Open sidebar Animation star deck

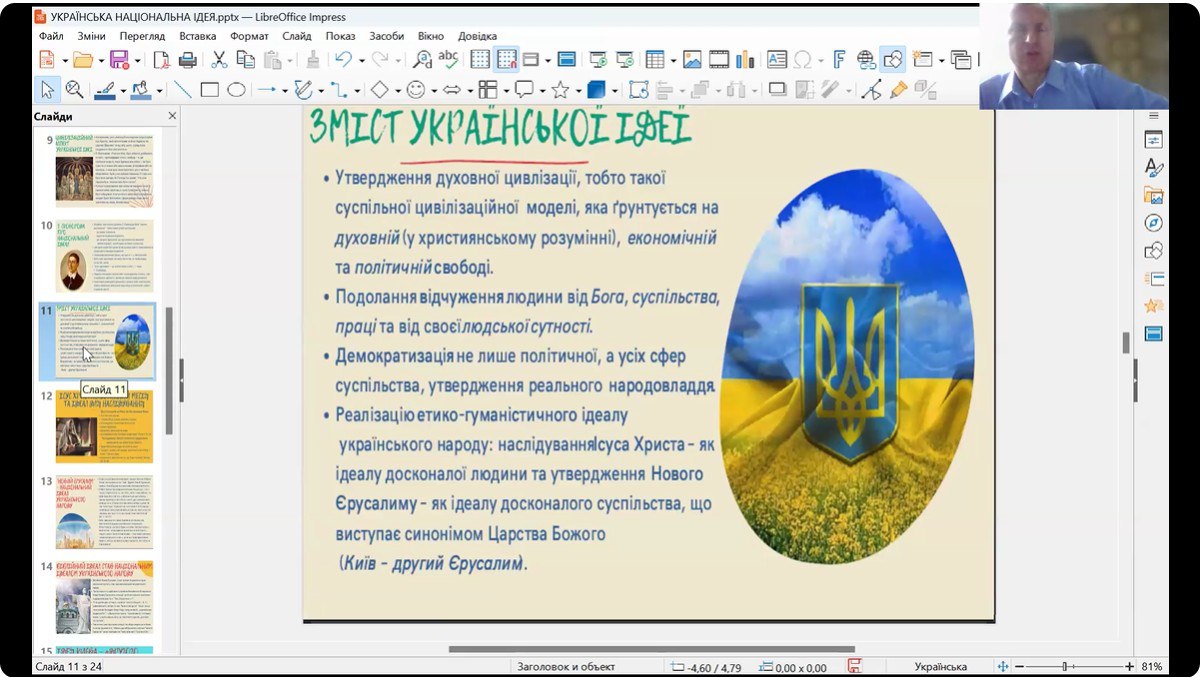[x=1154, y=306]
